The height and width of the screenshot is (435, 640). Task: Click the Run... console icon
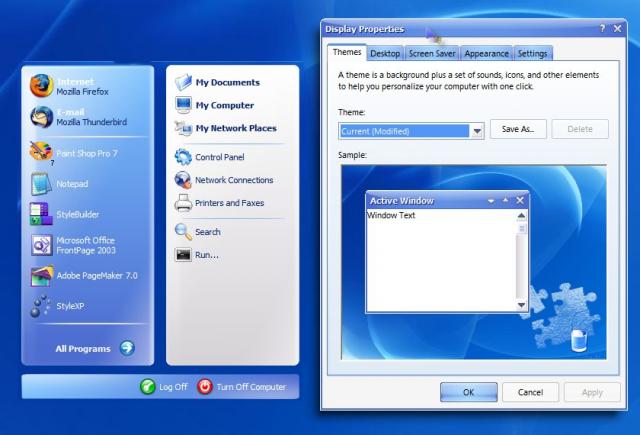pos(183,255)
